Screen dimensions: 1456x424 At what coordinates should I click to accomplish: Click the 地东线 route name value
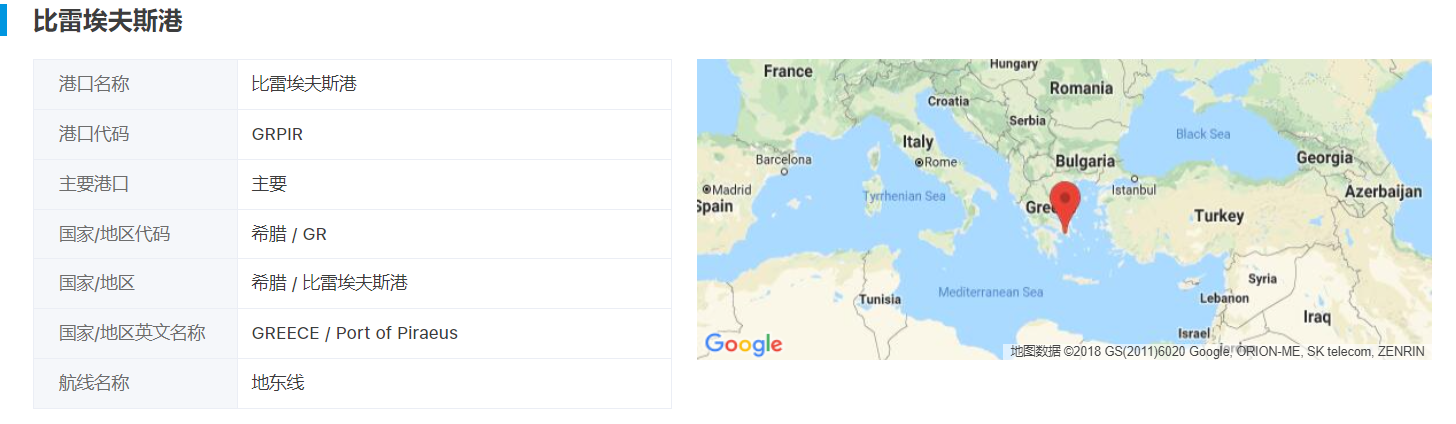277,383
